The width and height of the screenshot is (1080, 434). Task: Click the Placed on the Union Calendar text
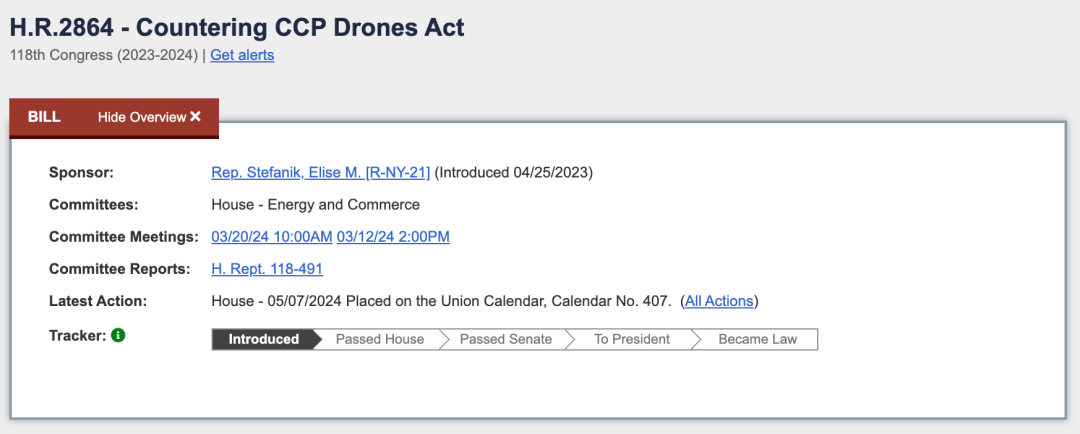point(509,301)
